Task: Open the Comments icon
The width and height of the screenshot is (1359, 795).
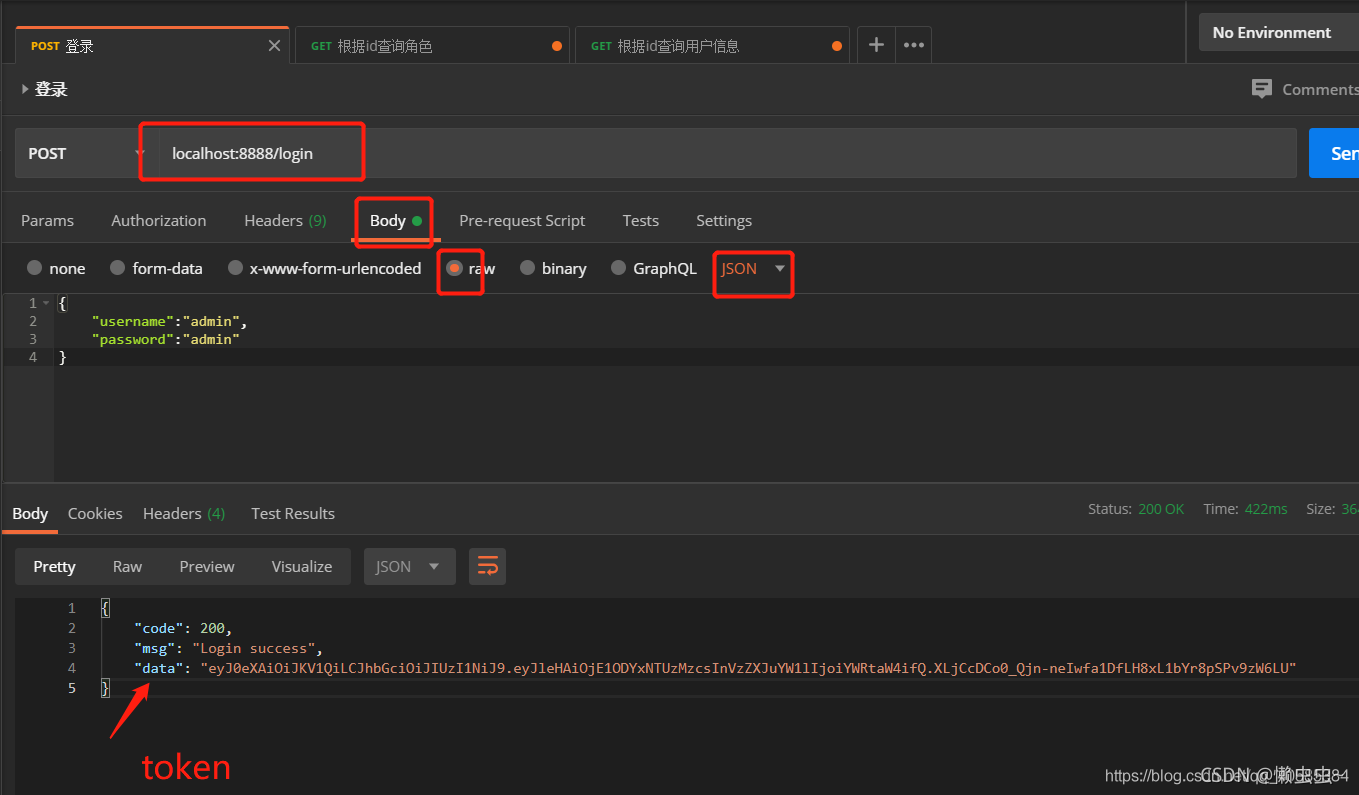Action: point(1262,89)
